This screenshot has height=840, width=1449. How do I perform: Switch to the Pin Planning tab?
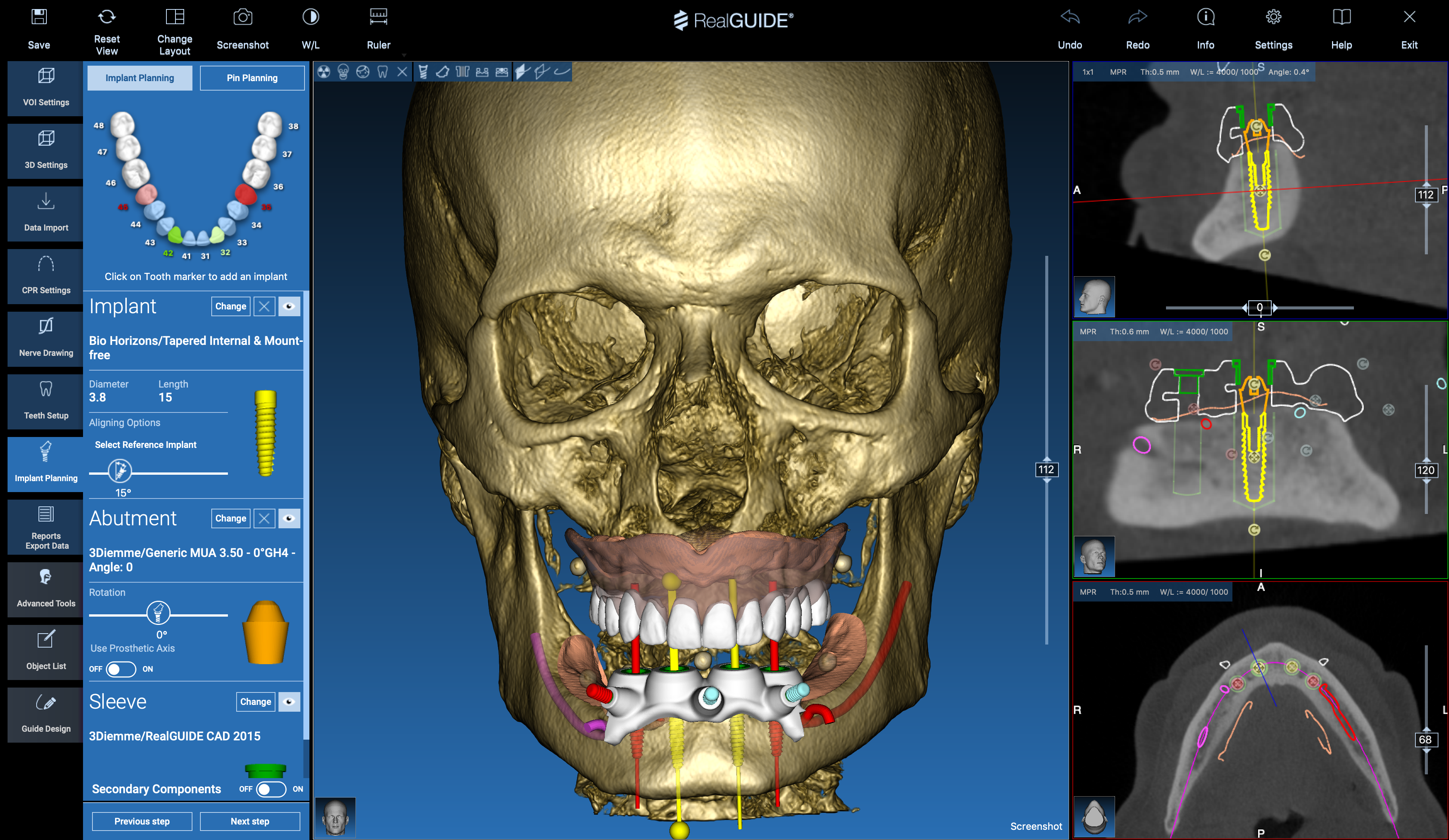[x=252, y=78]
